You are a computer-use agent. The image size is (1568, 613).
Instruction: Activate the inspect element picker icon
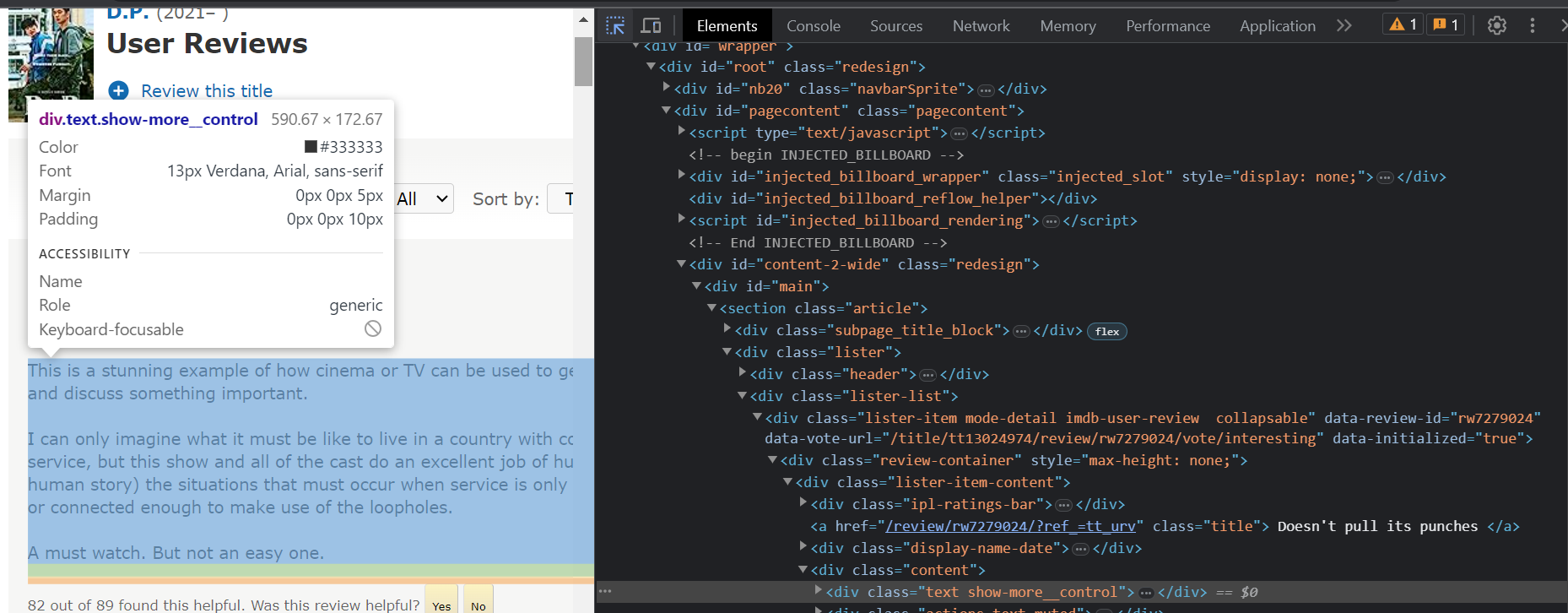pyautogui.click(x=615, y=25)
